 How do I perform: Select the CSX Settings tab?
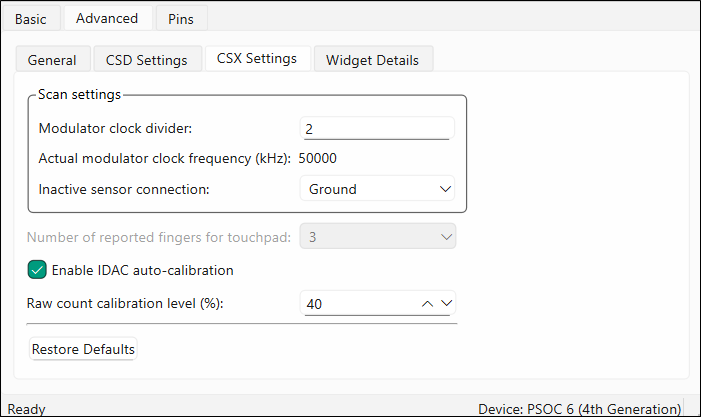click(x=257, y=59)
